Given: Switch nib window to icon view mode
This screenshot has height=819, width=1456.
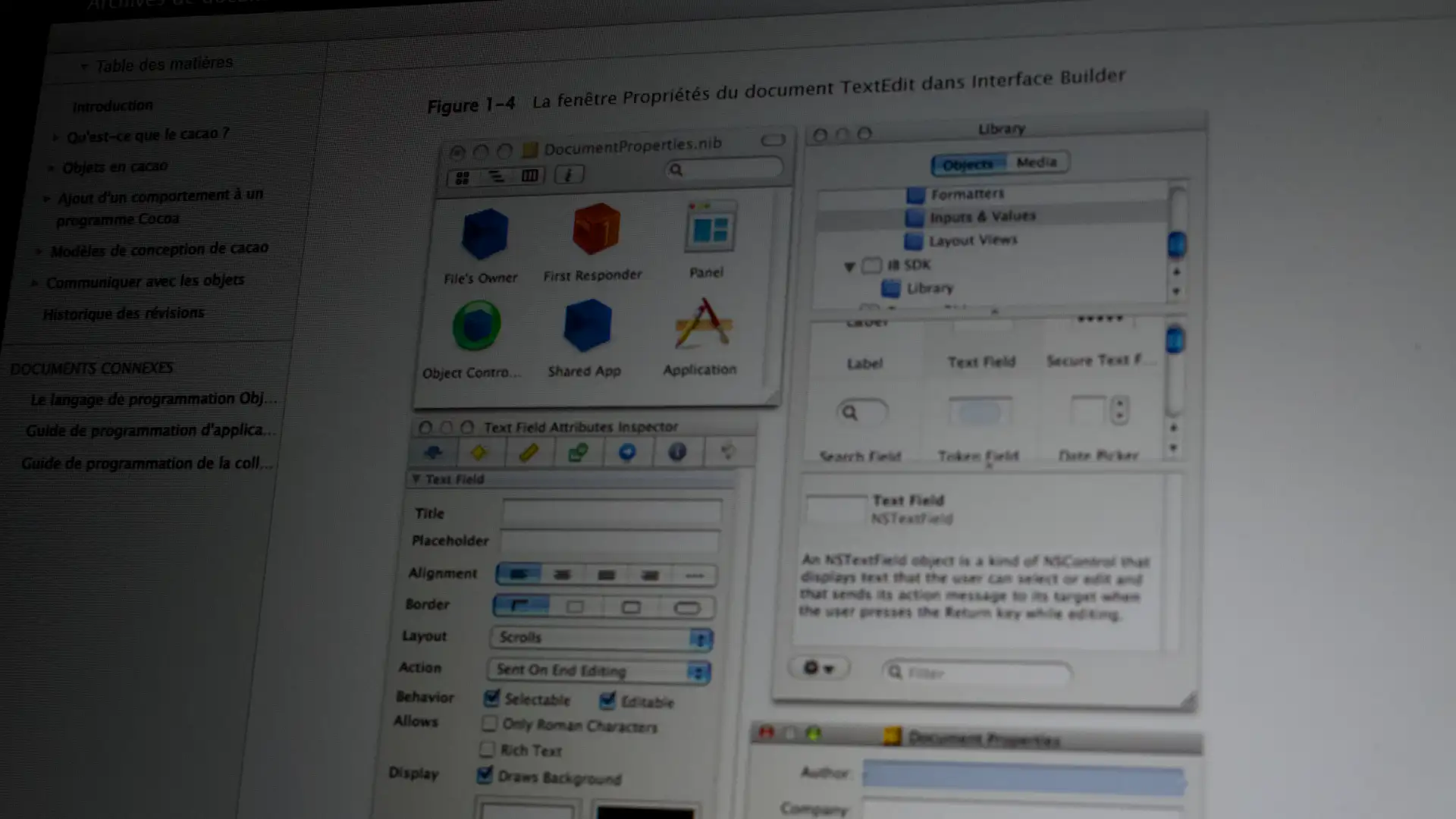Looking at the screenshot, I should [x=462, y=178].
